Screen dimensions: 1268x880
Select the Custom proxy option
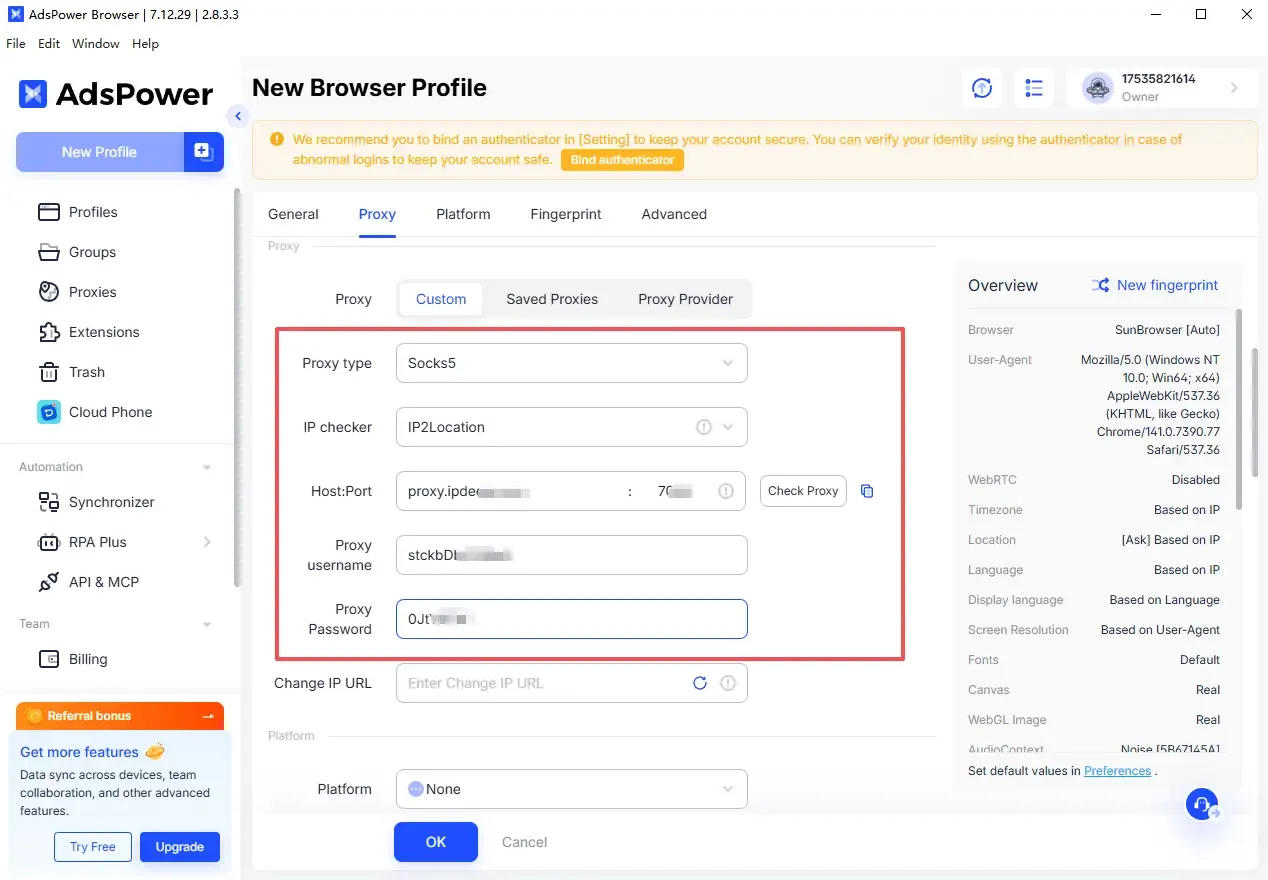[441, 299]
